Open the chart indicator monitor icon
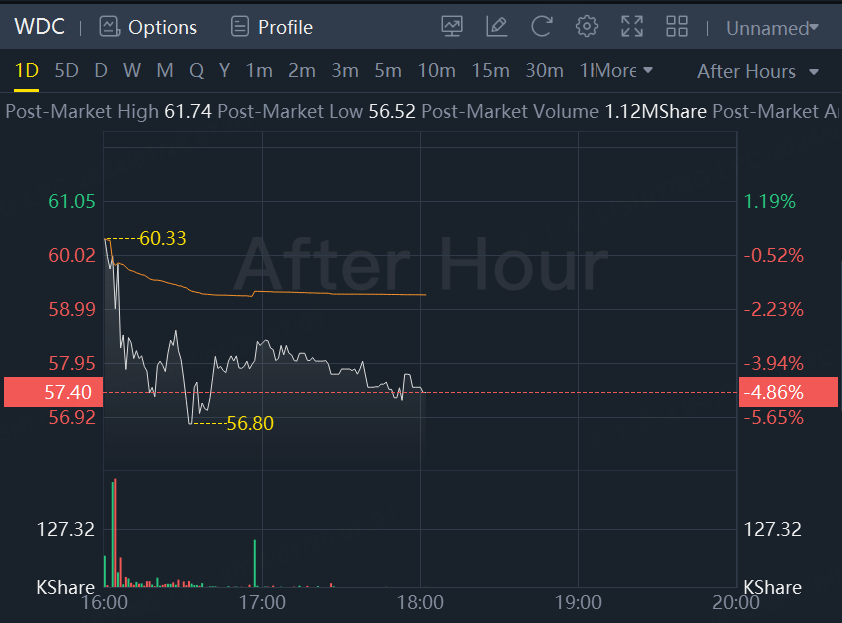The width and height of the screenshot is (842, 623). [452, 27]
